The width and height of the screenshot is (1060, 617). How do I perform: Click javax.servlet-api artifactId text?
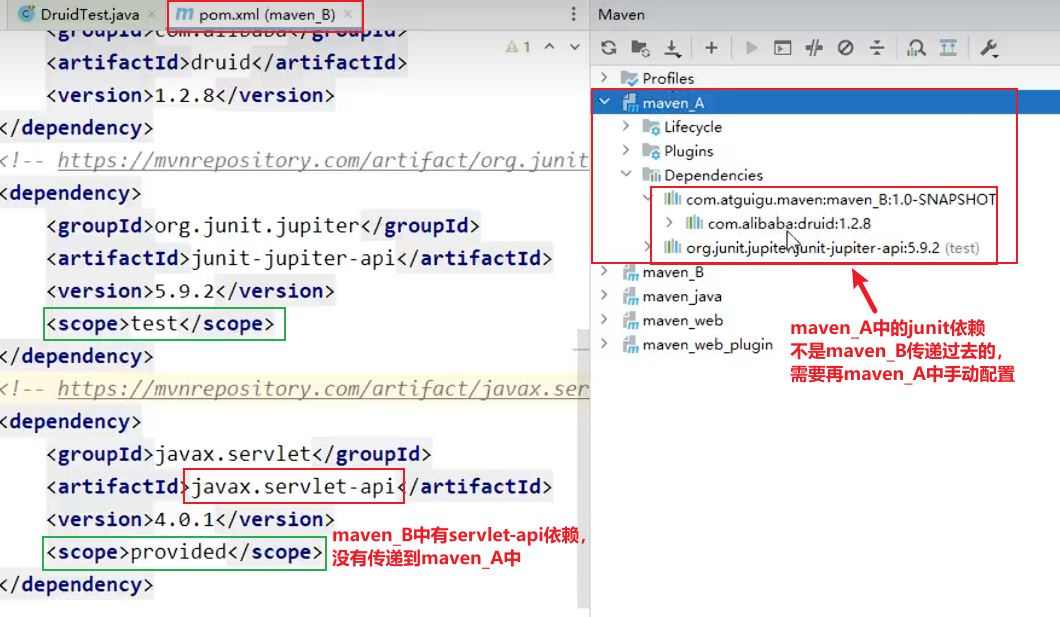tap(293, 487)
